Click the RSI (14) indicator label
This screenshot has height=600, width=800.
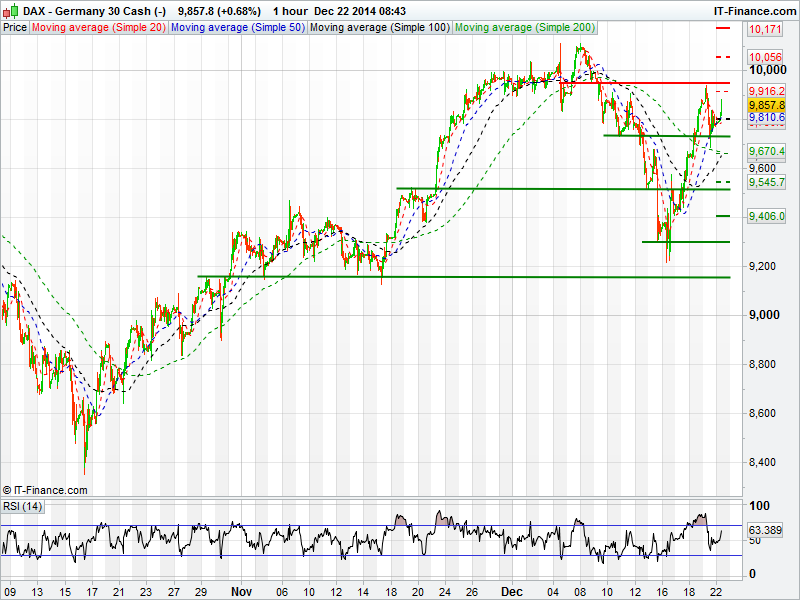22,507
